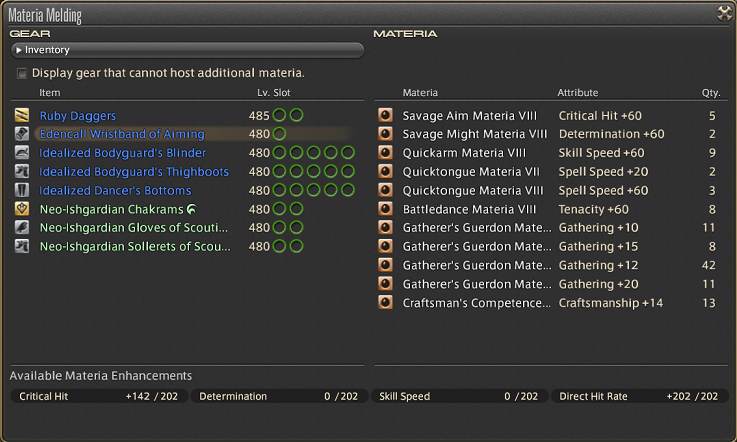Click the Neo-Ishgardian Sollerets of Scouting icon
737x442 pixels.
[22, 246]
